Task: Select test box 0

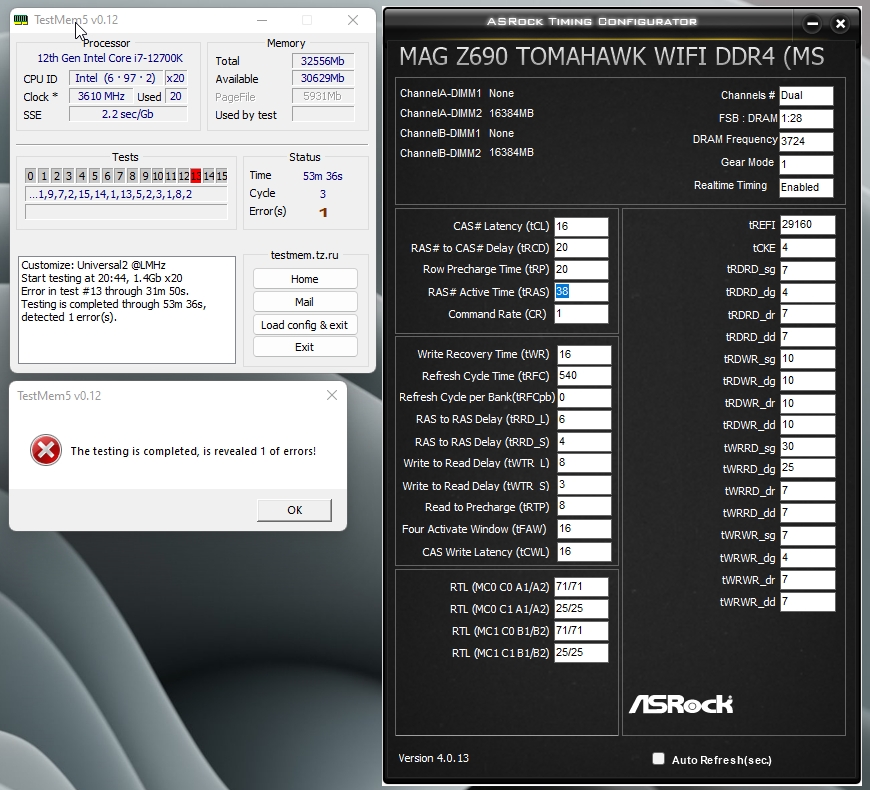Action: coord(31,176)
